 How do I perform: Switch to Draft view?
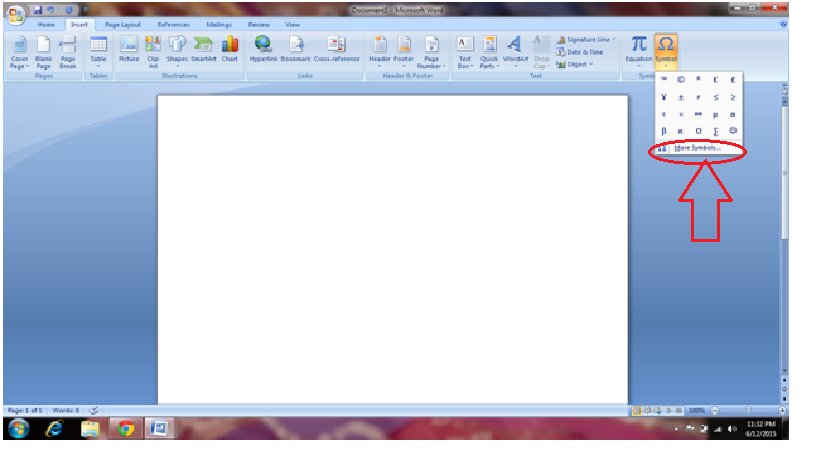point(678,411)
